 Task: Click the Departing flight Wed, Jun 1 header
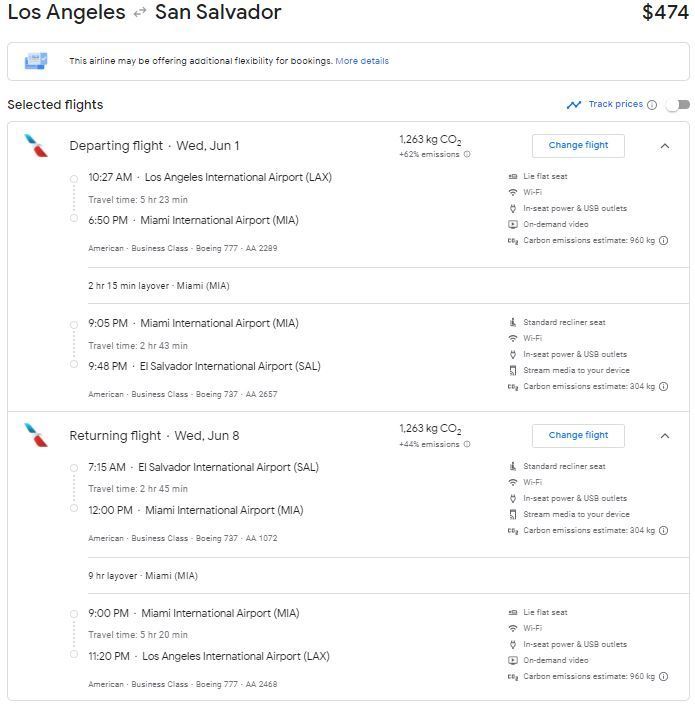(154, 146)
